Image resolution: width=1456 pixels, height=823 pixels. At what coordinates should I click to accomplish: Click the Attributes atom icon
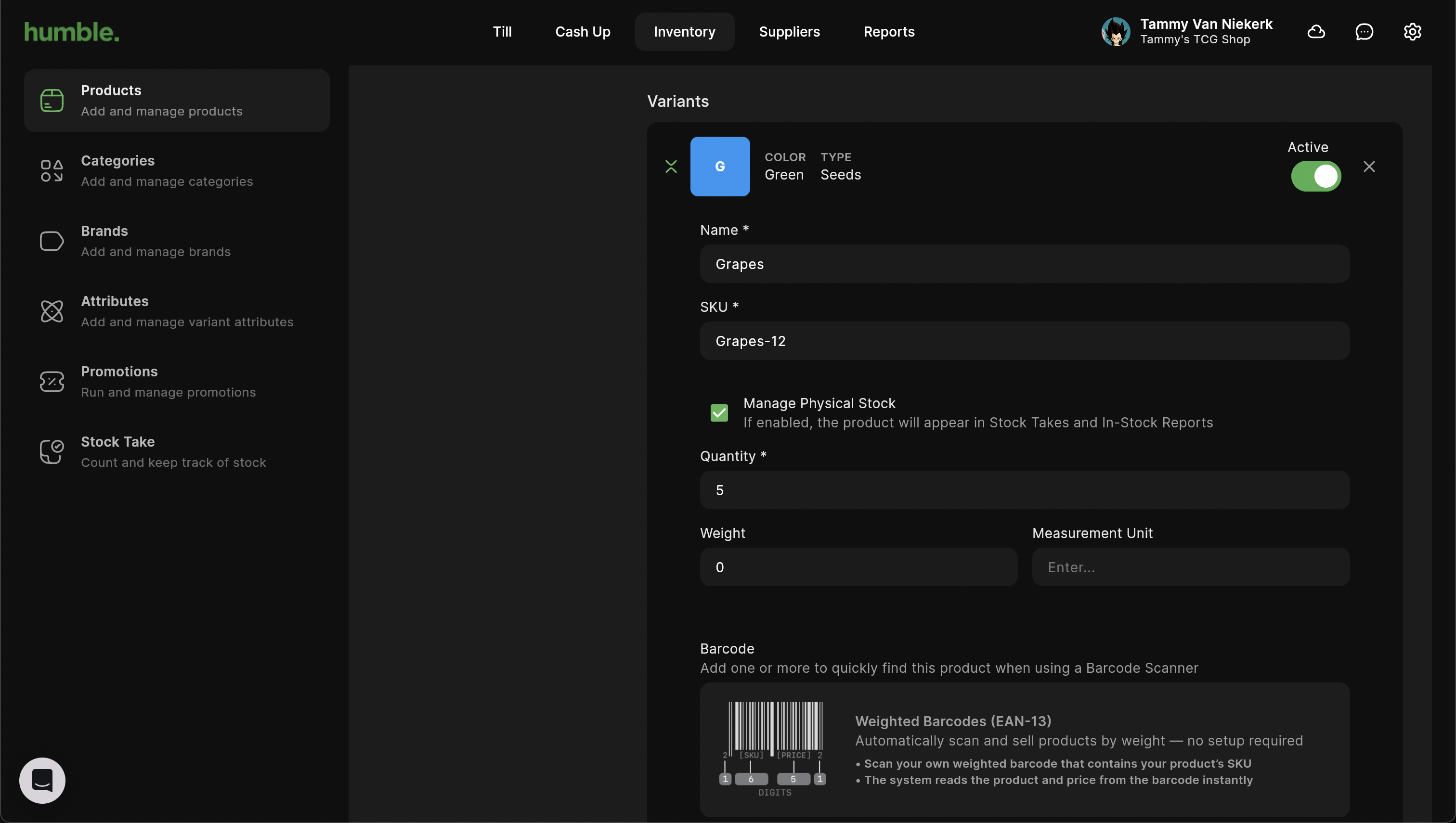tap(52, 311)
